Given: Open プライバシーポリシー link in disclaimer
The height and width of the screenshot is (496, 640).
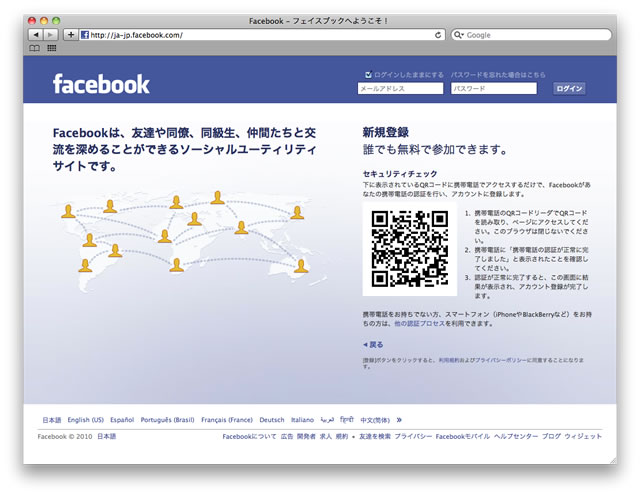Looking at the screenshot, I should tap(501, 360).
